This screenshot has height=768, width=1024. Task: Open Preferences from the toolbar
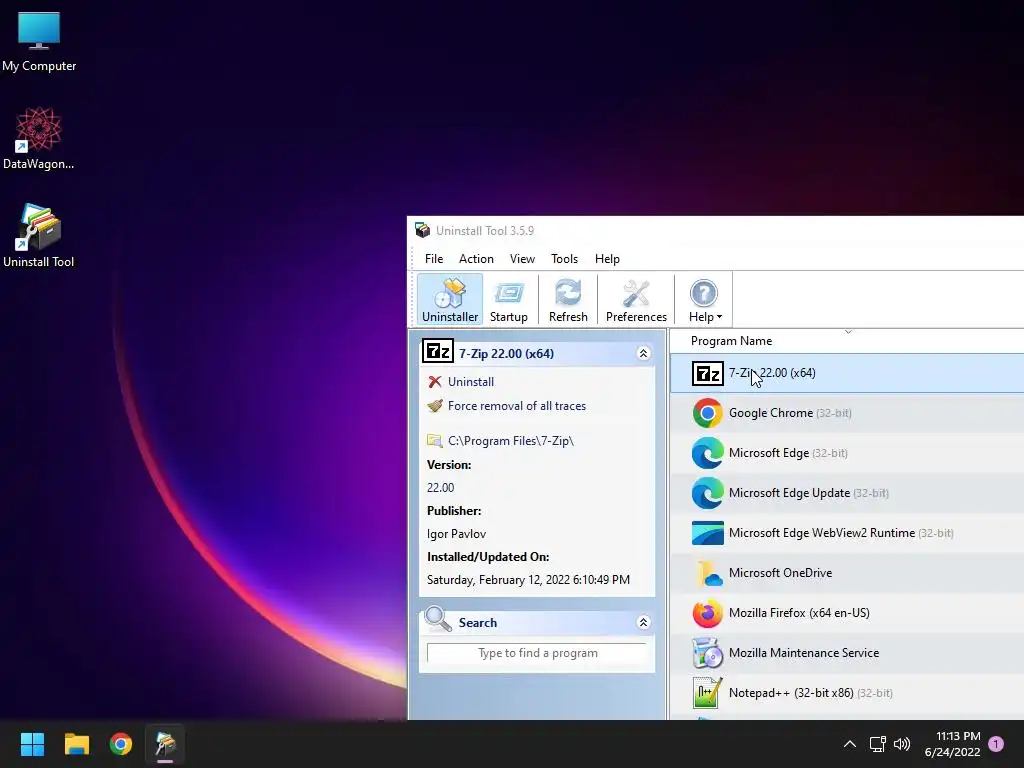tap(636, 300)
